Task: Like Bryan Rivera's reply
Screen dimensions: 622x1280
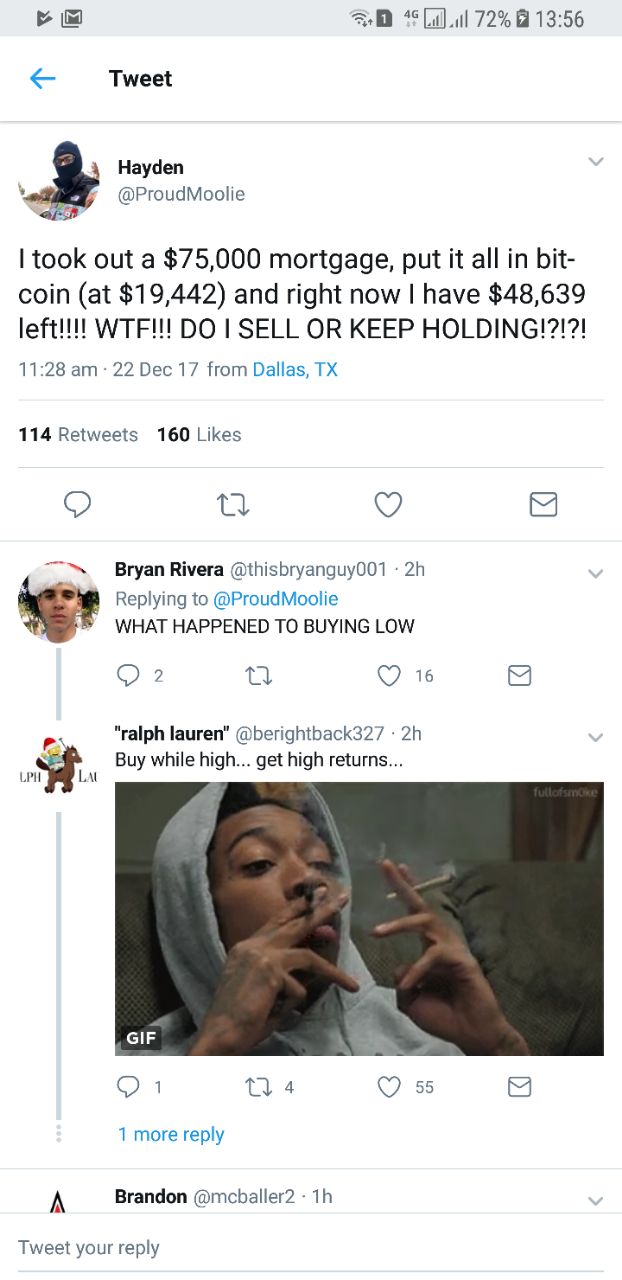Action: click(x=389, y=676)
